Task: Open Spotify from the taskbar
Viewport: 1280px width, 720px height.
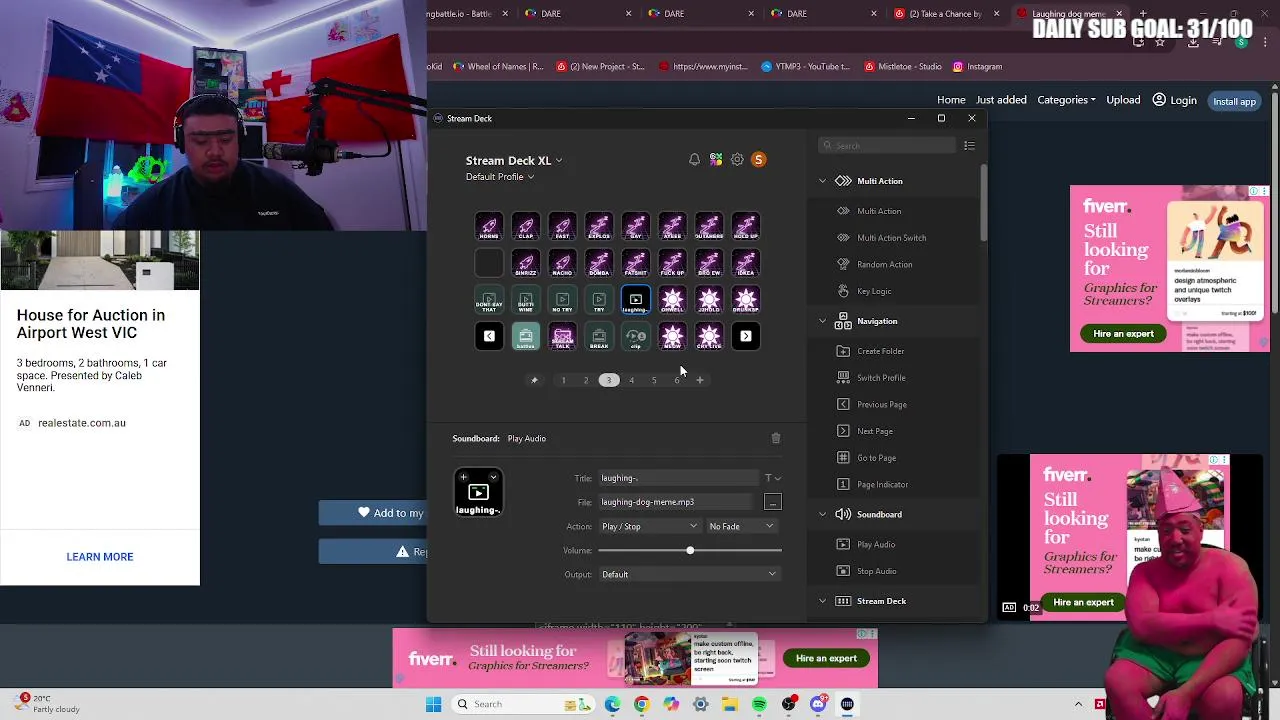Action: (759, 704)
